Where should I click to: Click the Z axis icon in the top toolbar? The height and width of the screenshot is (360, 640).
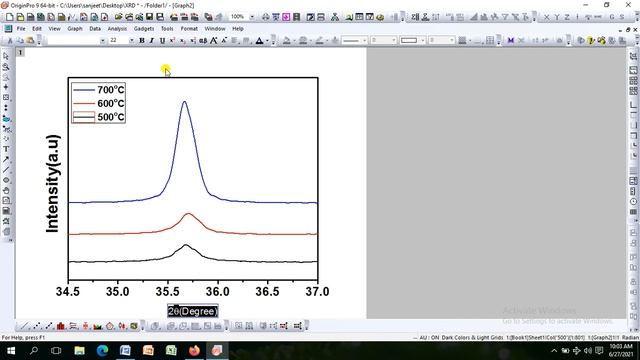pos(567,17)
